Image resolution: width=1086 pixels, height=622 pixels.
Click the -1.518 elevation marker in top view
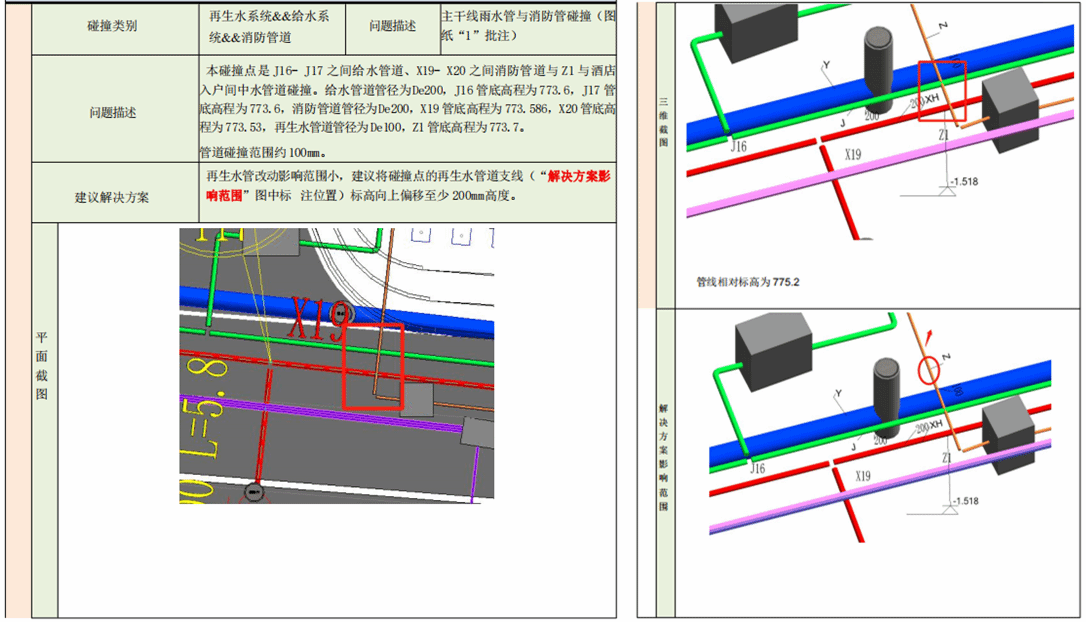pyautogui.click(x=965, y=182)
